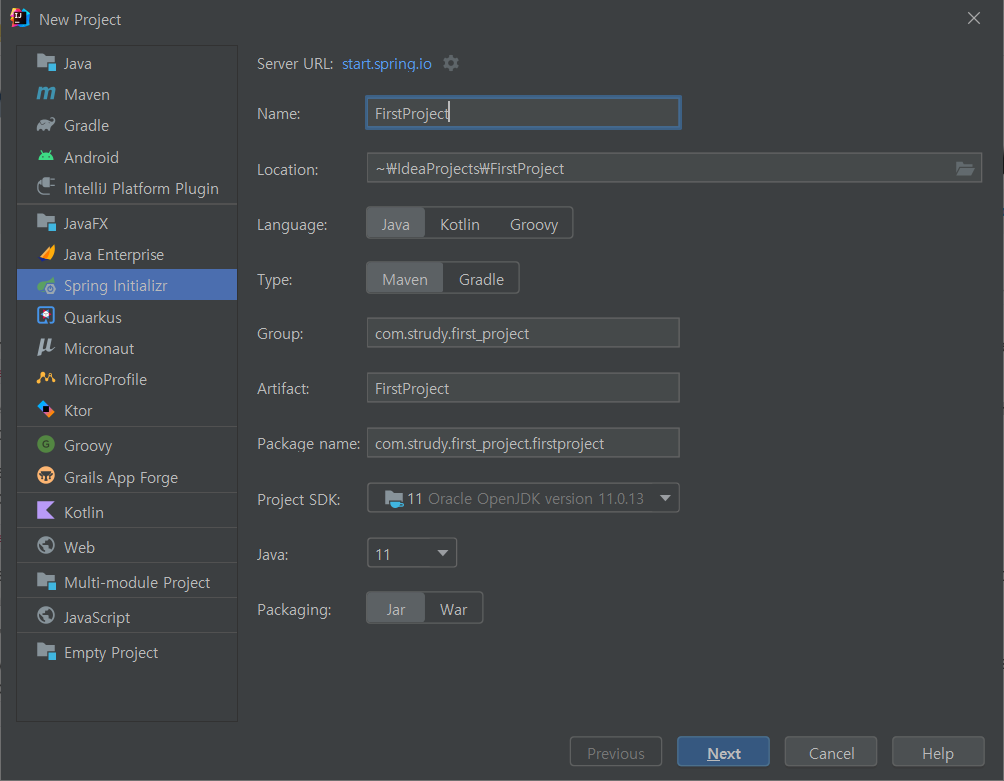Viewport: 1004px width, 781px height.
Task: Set packaging to War
Action: pyautogui.click(x=453, y=609)
